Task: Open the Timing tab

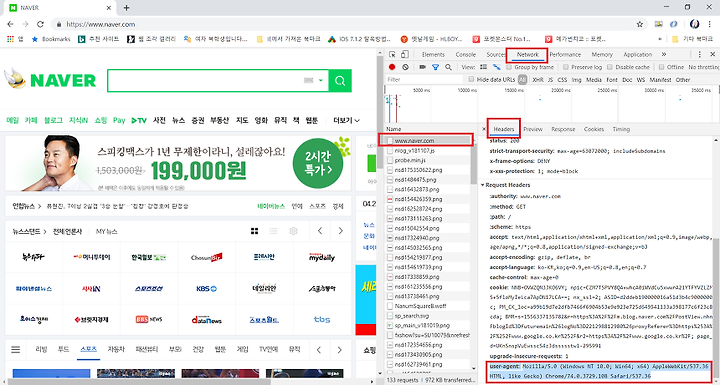Action: pyautogui.click(x=621, y=129)
